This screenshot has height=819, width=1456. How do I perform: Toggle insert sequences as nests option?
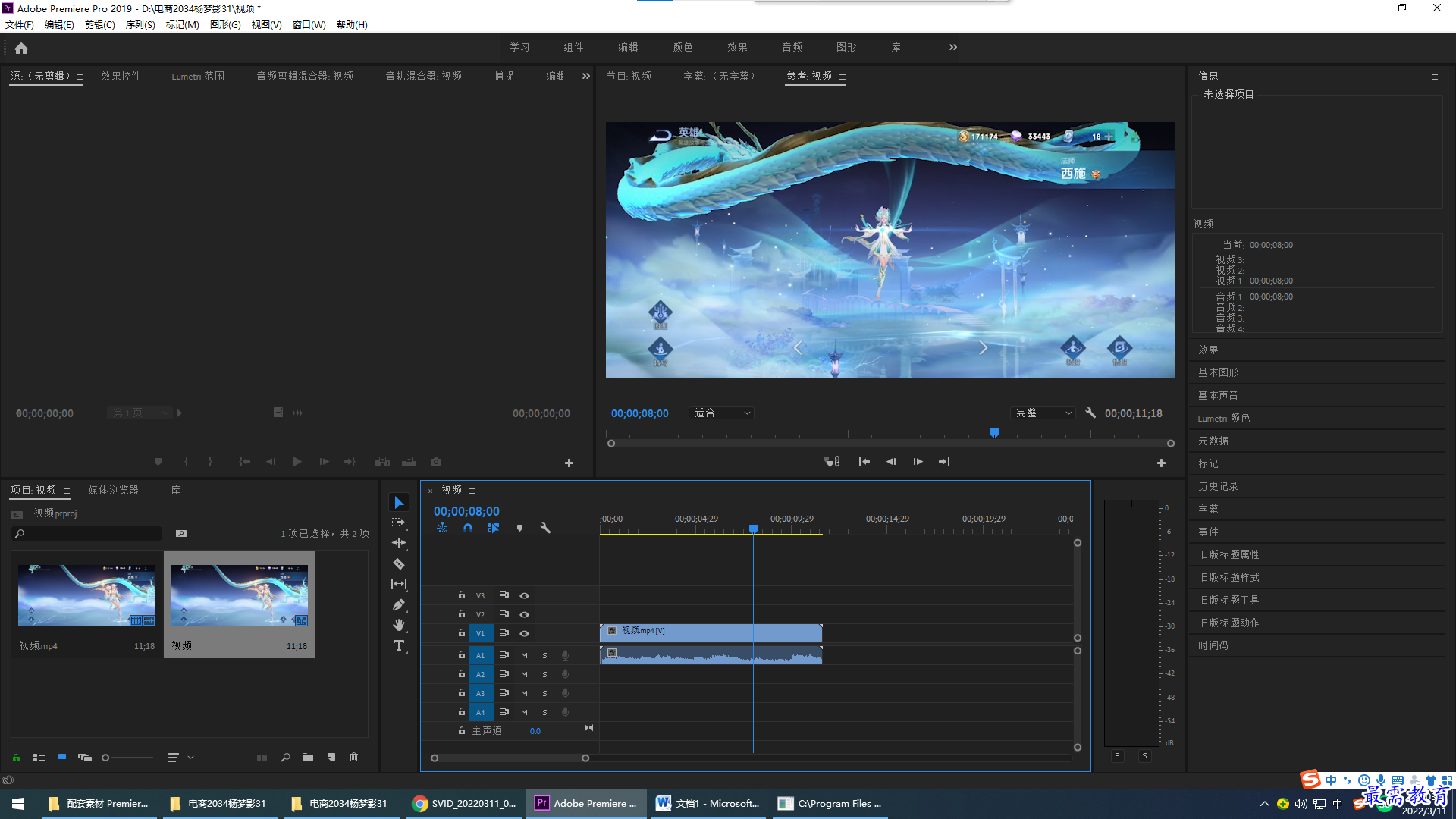point(442,528)
